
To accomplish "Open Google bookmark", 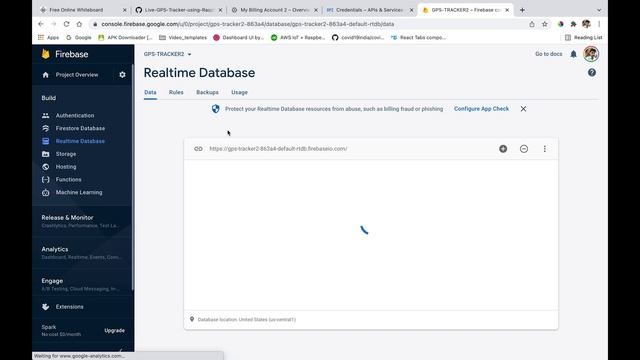I will pos(79,38).
